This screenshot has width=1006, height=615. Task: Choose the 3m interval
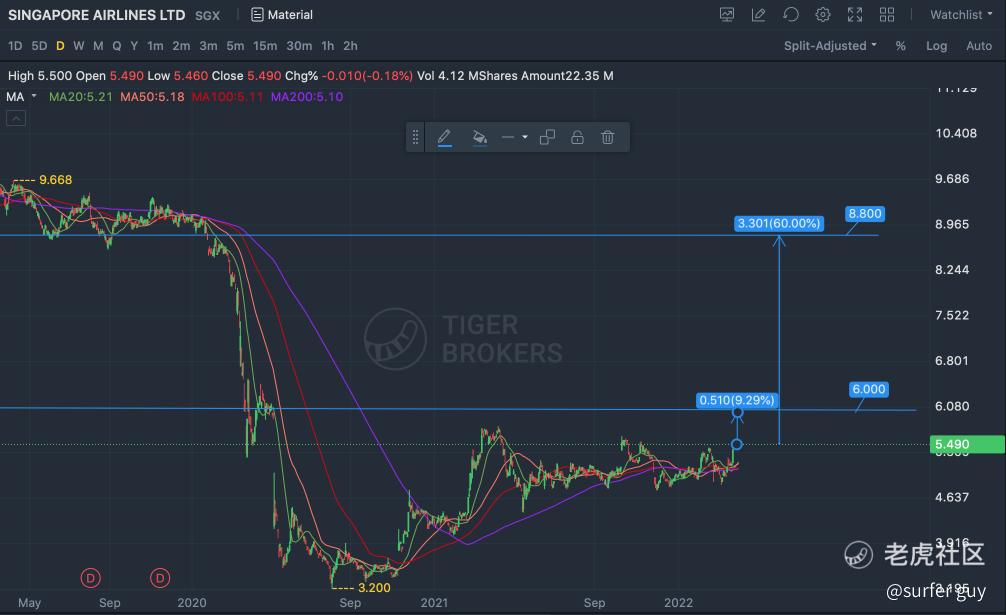pyautogui.click(x=209, y=46)
